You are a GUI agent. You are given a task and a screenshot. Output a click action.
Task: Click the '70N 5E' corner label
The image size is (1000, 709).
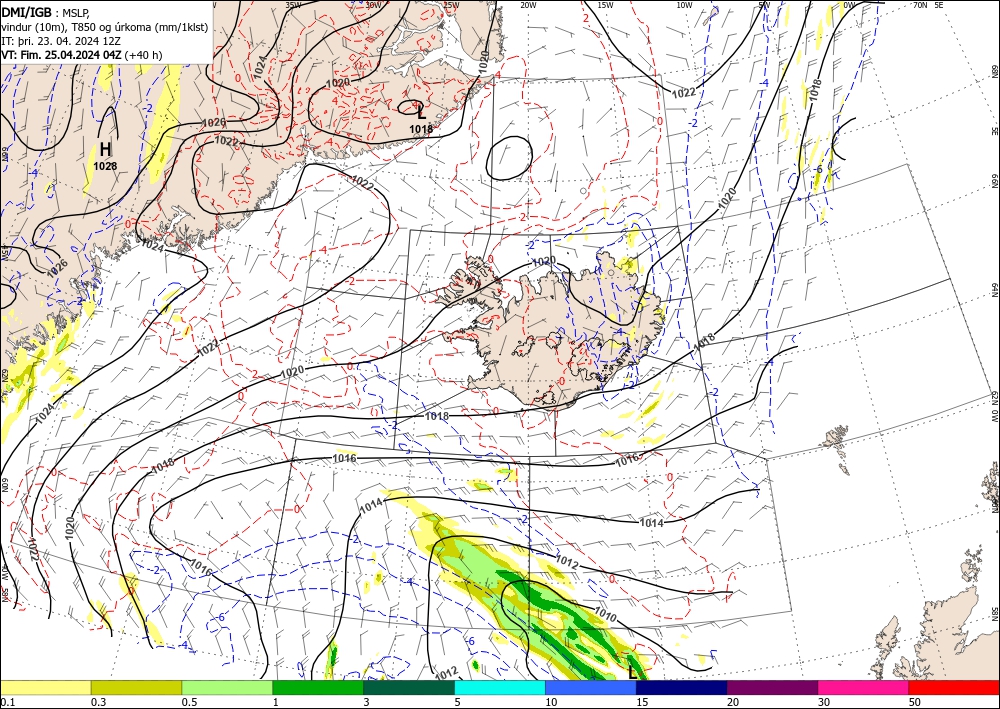[x=928, y=5]
